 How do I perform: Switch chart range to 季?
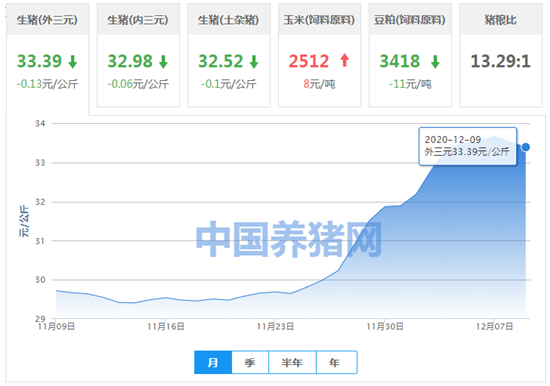pos(250,362)
